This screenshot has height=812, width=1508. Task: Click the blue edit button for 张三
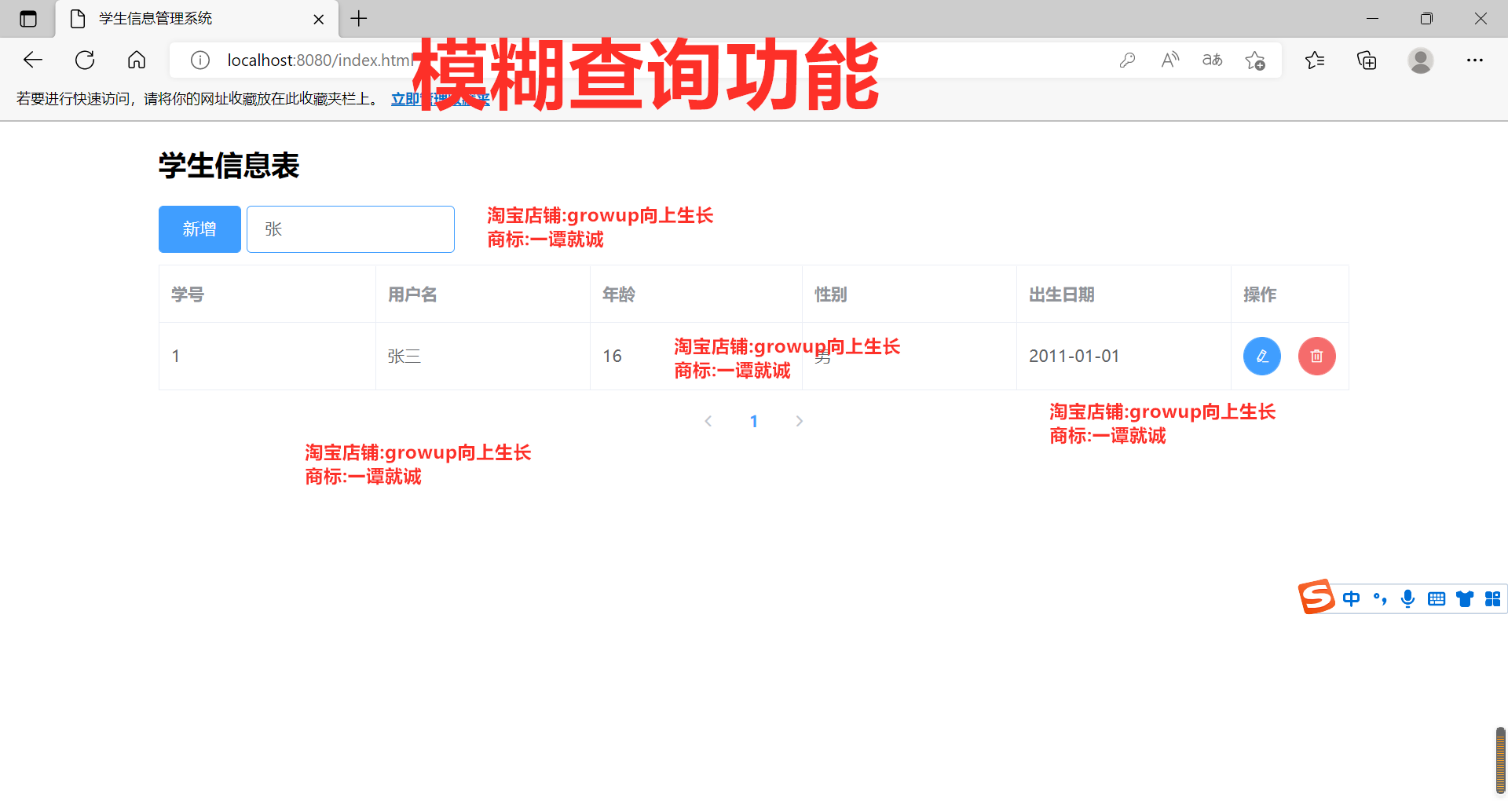[x=1261, y=357]
